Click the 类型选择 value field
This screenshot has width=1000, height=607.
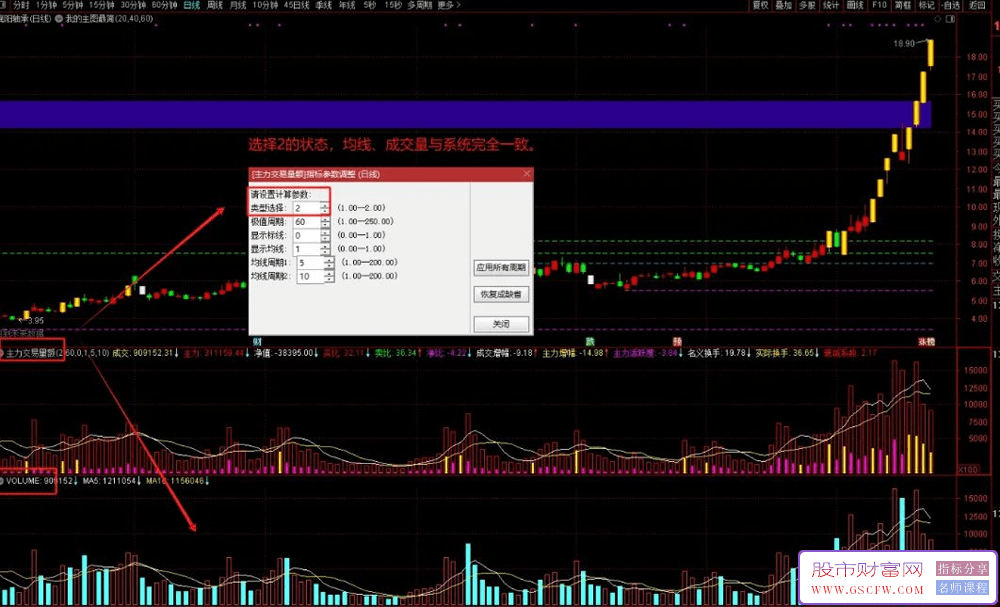click(x=307, y=208)
